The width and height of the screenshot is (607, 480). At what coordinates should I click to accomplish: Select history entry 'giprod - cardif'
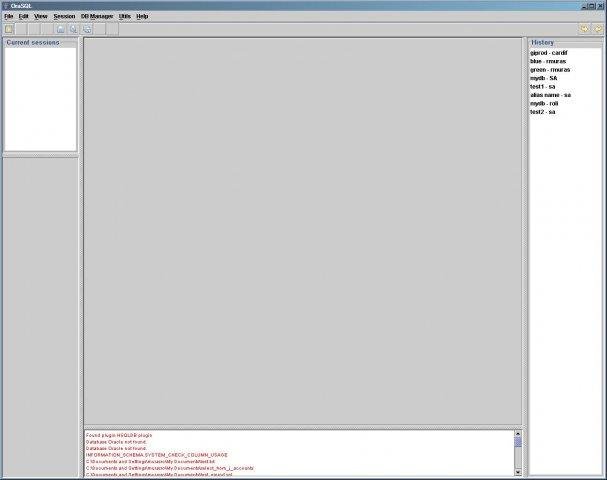point(549,53)
